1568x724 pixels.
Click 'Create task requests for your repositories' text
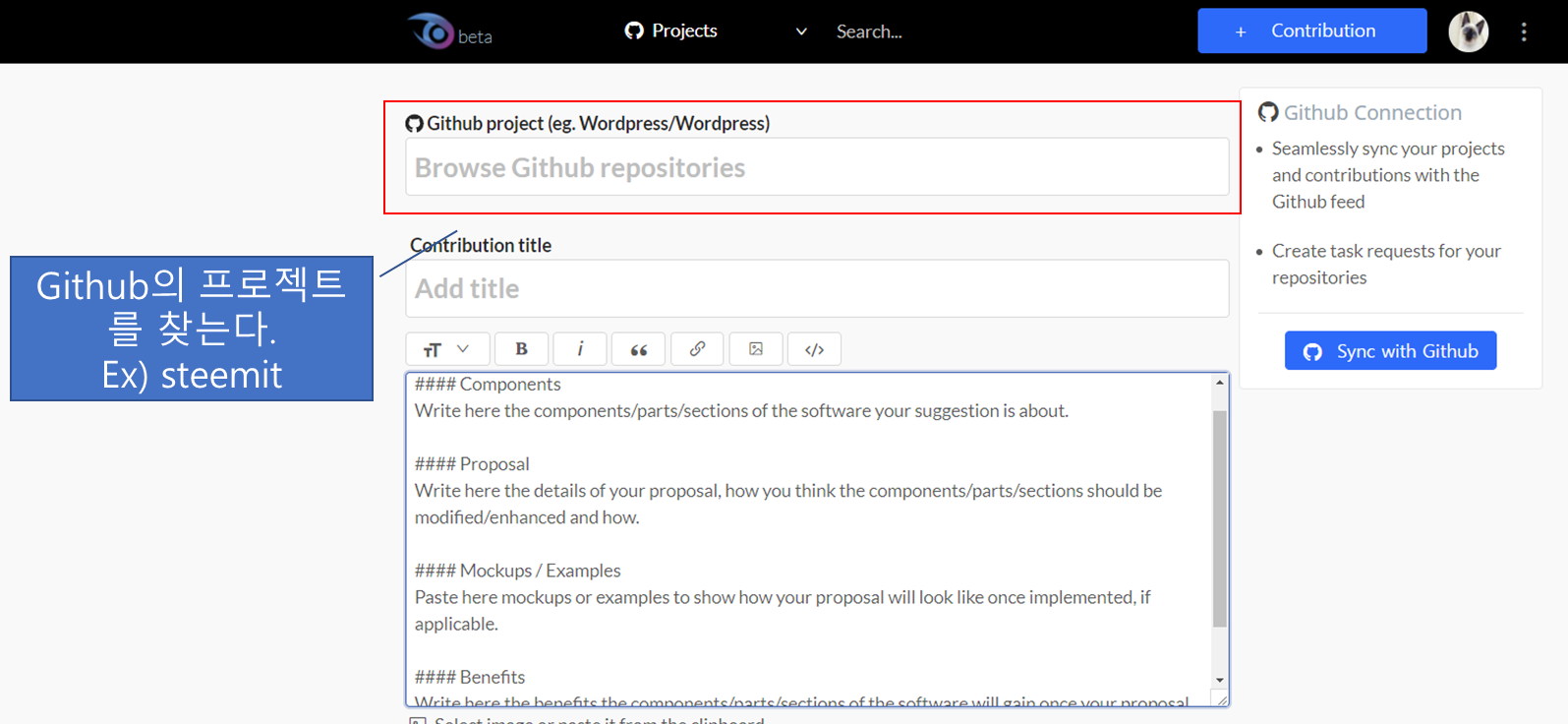point(1386,264)
